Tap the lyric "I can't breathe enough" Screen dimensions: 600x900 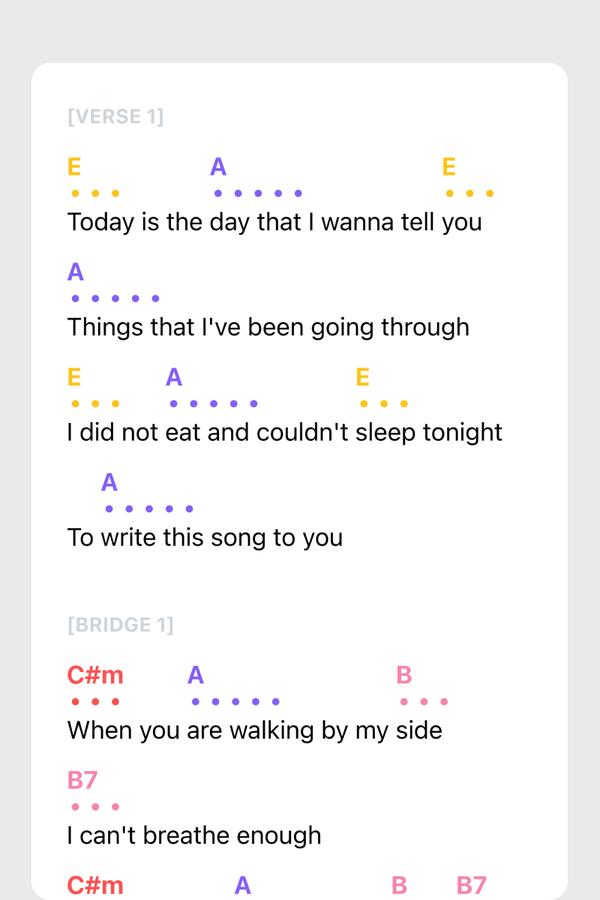(x=194, y=835)
